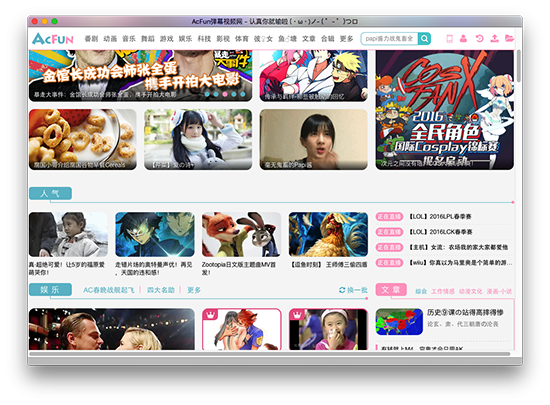Click the magnifier search button
The image size is (550, 405).
(x=424, y=39)
